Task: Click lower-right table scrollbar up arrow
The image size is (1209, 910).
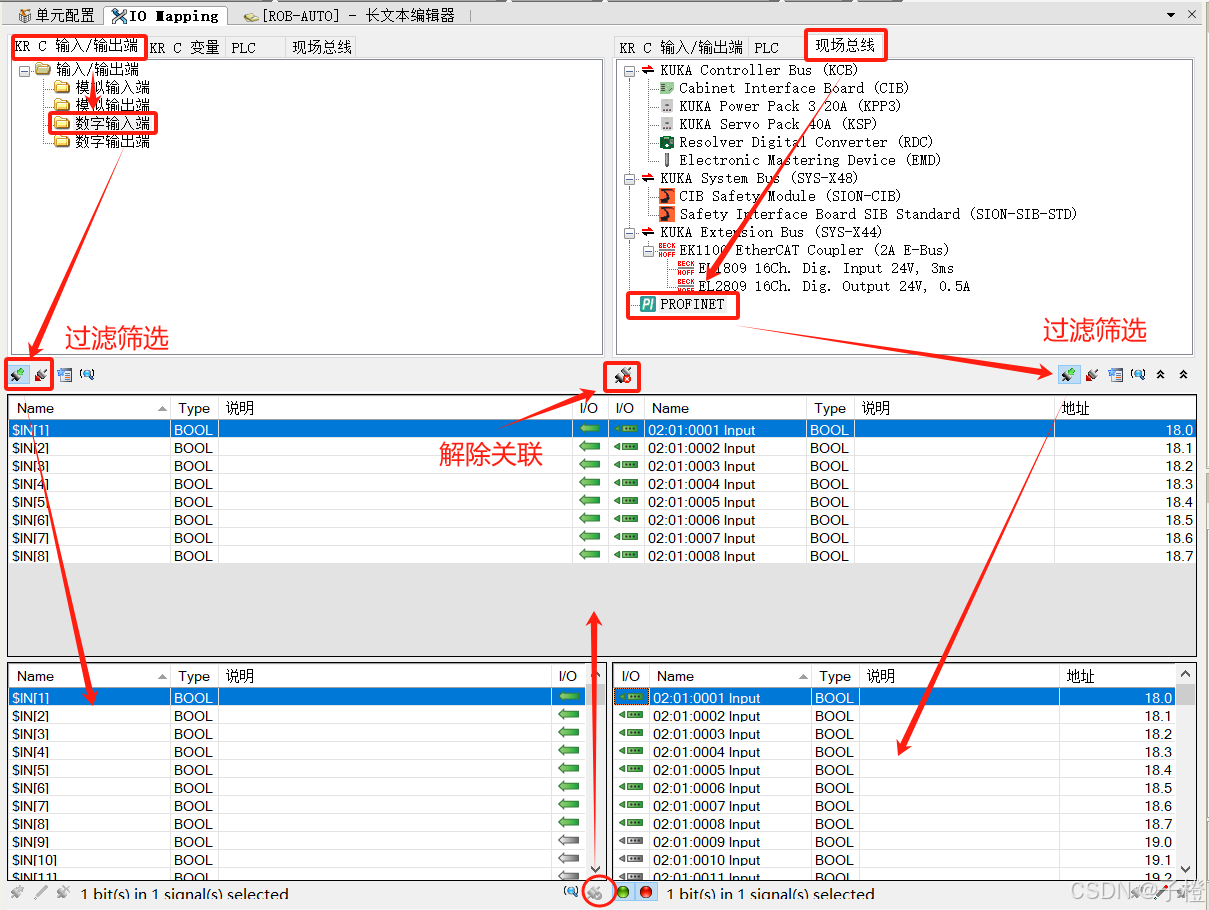Action: tap(1186, 675)
